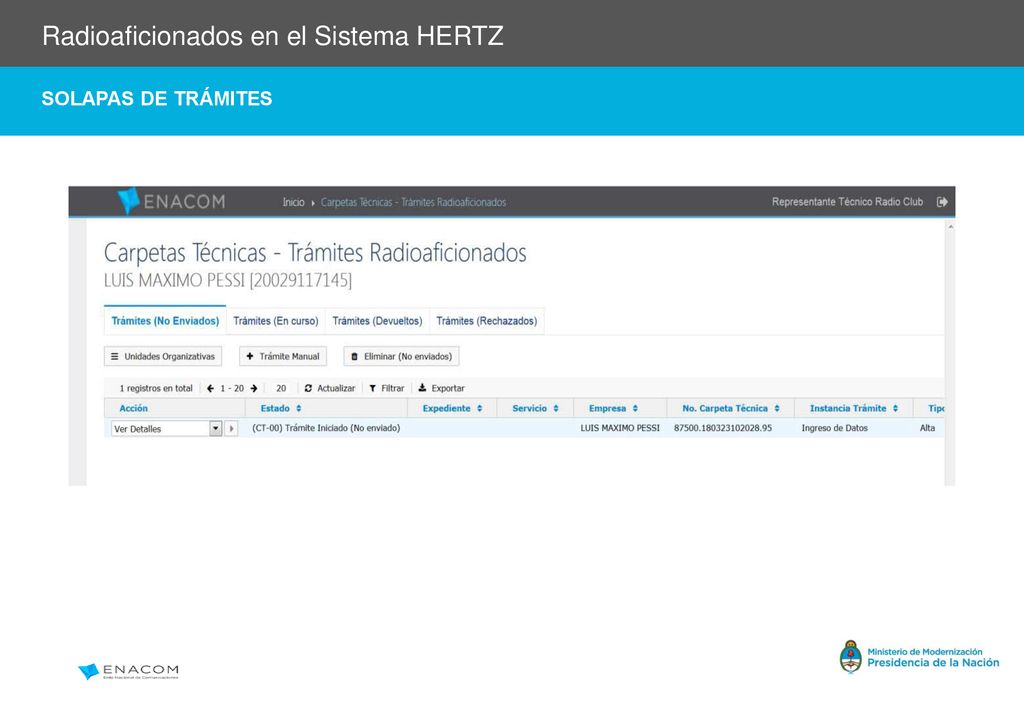This screenshot has height=709, width=1024.
Task: Refresh the list with Actualizar
Action: tap(330, 388)
